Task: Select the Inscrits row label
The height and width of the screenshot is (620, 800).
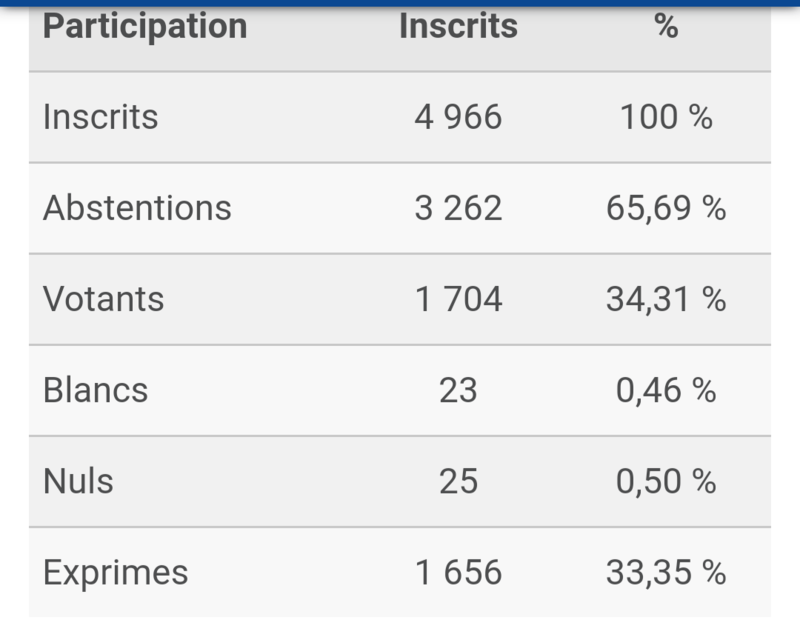Action: [x=101, y=117]
